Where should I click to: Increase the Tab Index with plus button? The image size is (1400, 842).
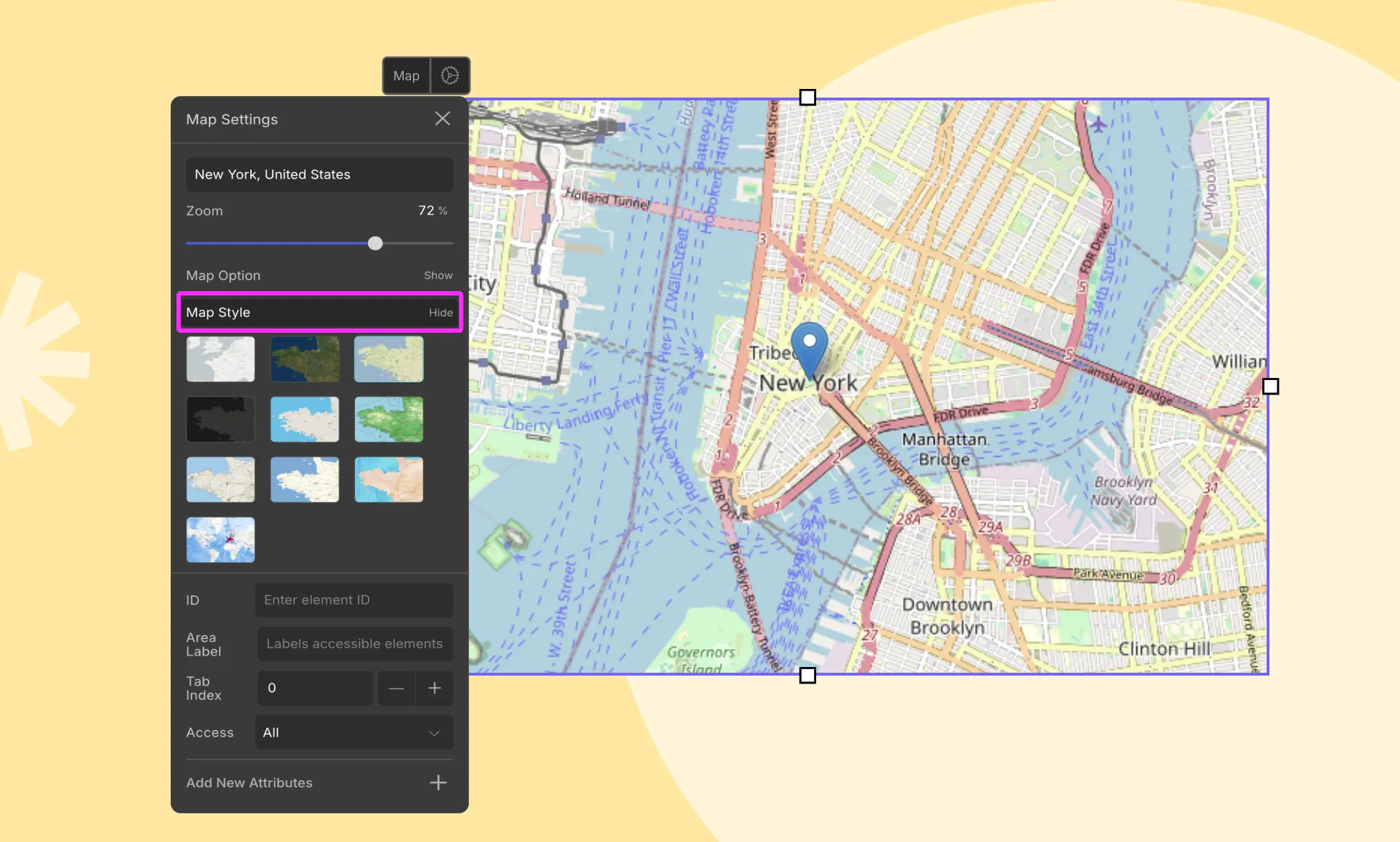[x=435, y=688]
